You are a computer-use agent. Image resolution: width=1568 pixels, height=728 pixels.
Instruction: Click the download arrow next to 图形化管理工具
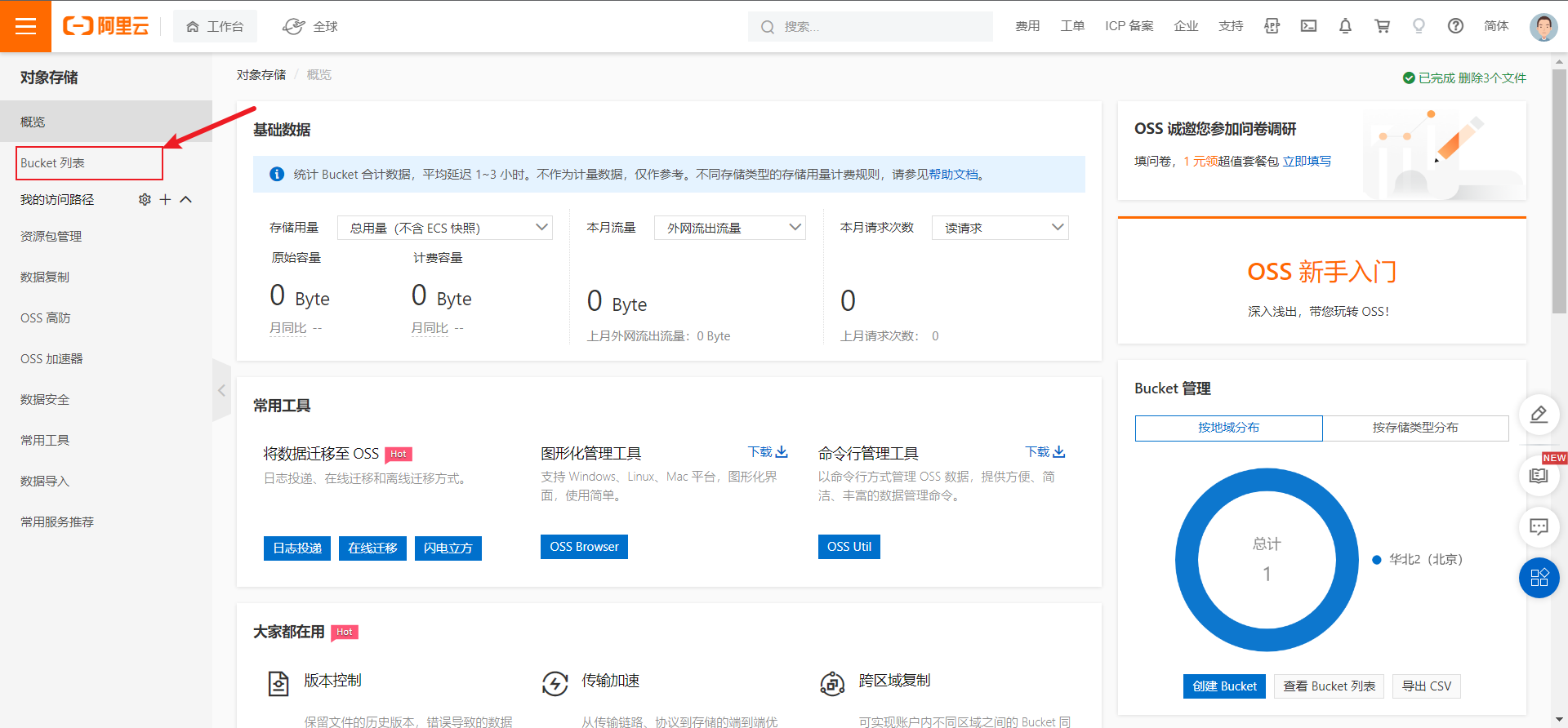tap(782, 451)
